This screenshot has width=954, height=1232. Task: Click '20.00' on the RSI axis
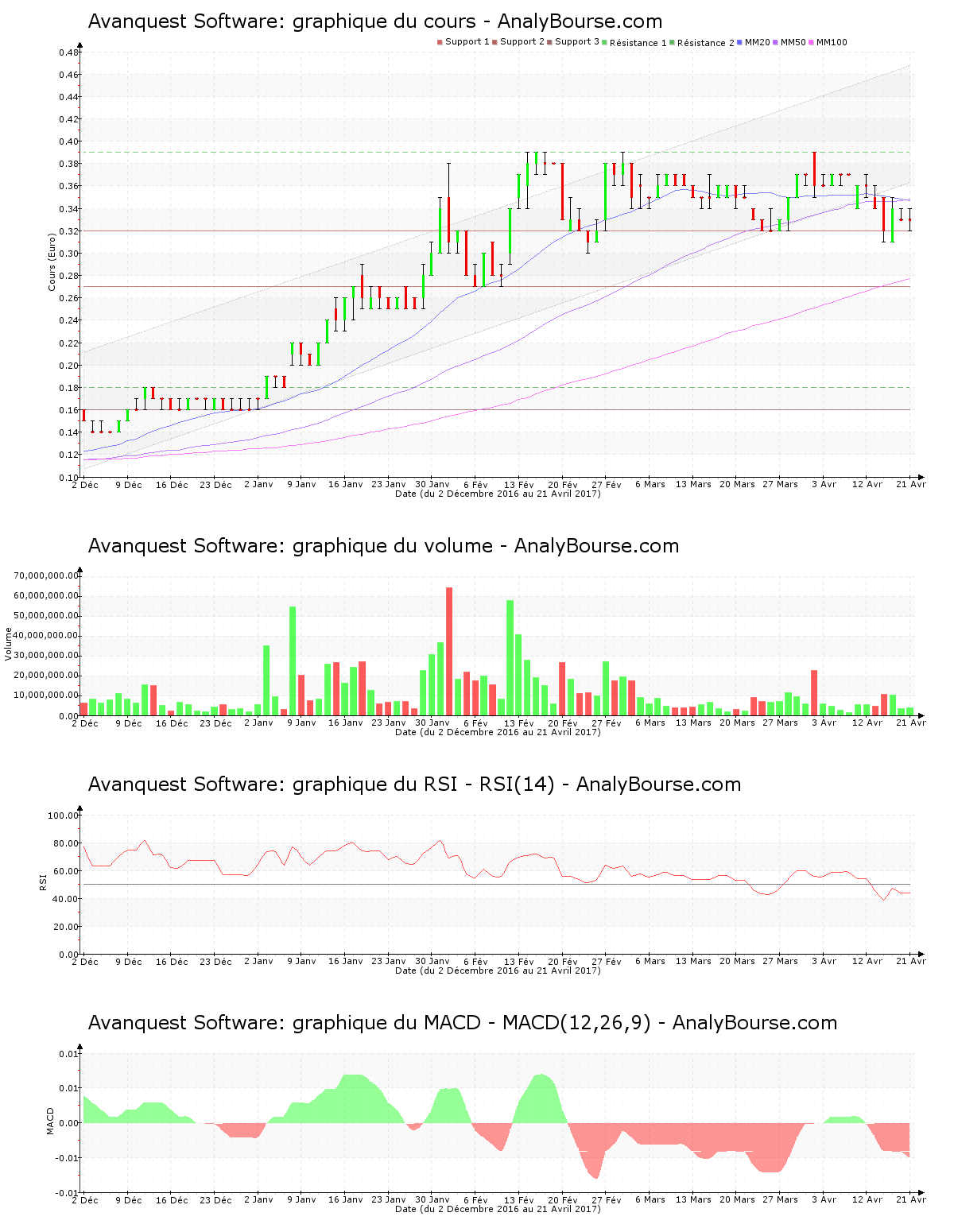click(x=66, y=927)
